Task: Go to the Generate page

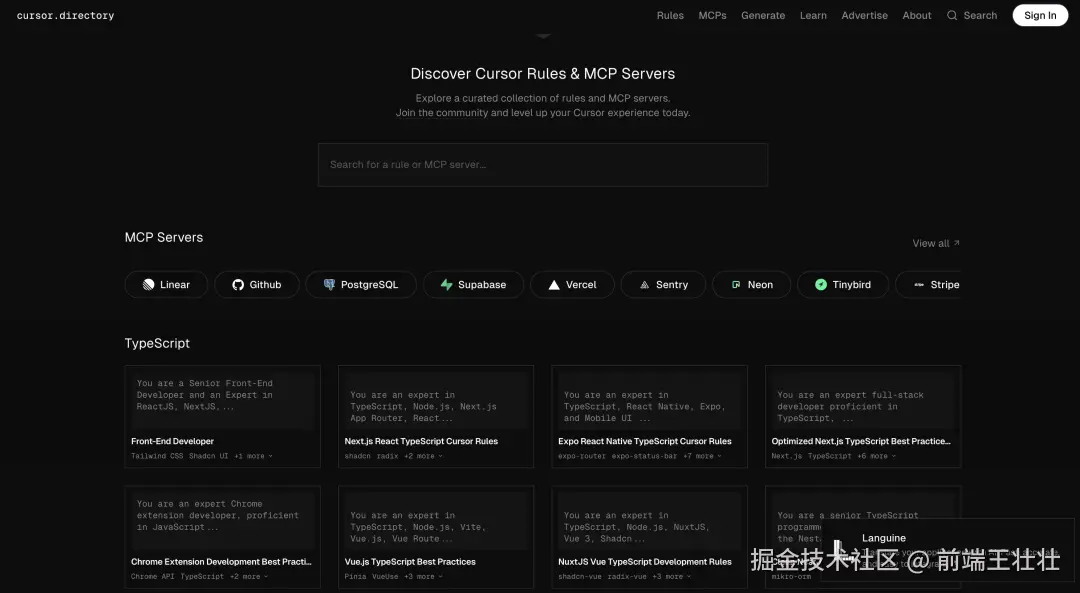Action: [x=763, y=15]
